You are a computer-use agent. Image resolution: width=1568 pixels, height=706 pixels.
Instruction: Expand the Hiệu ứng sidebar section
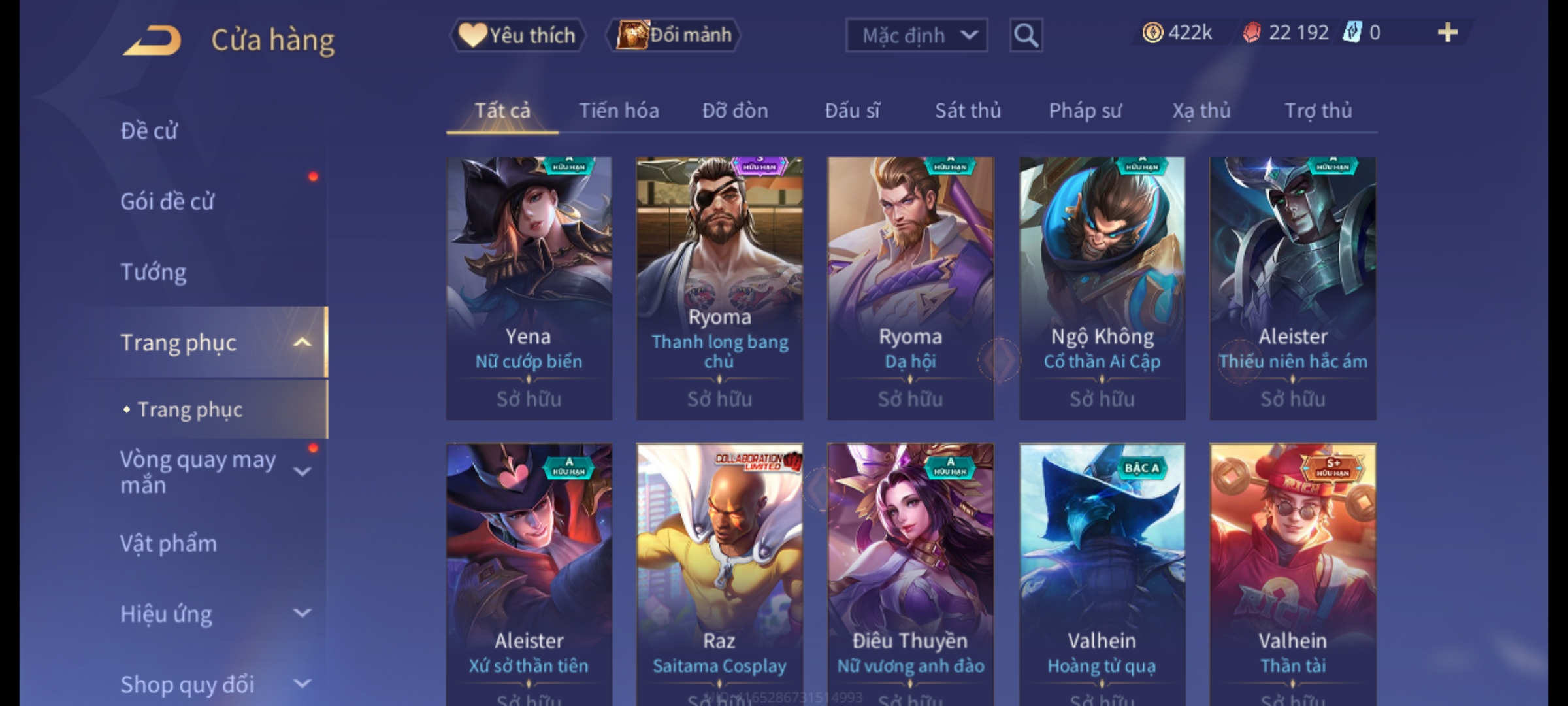tap(302, 613)
